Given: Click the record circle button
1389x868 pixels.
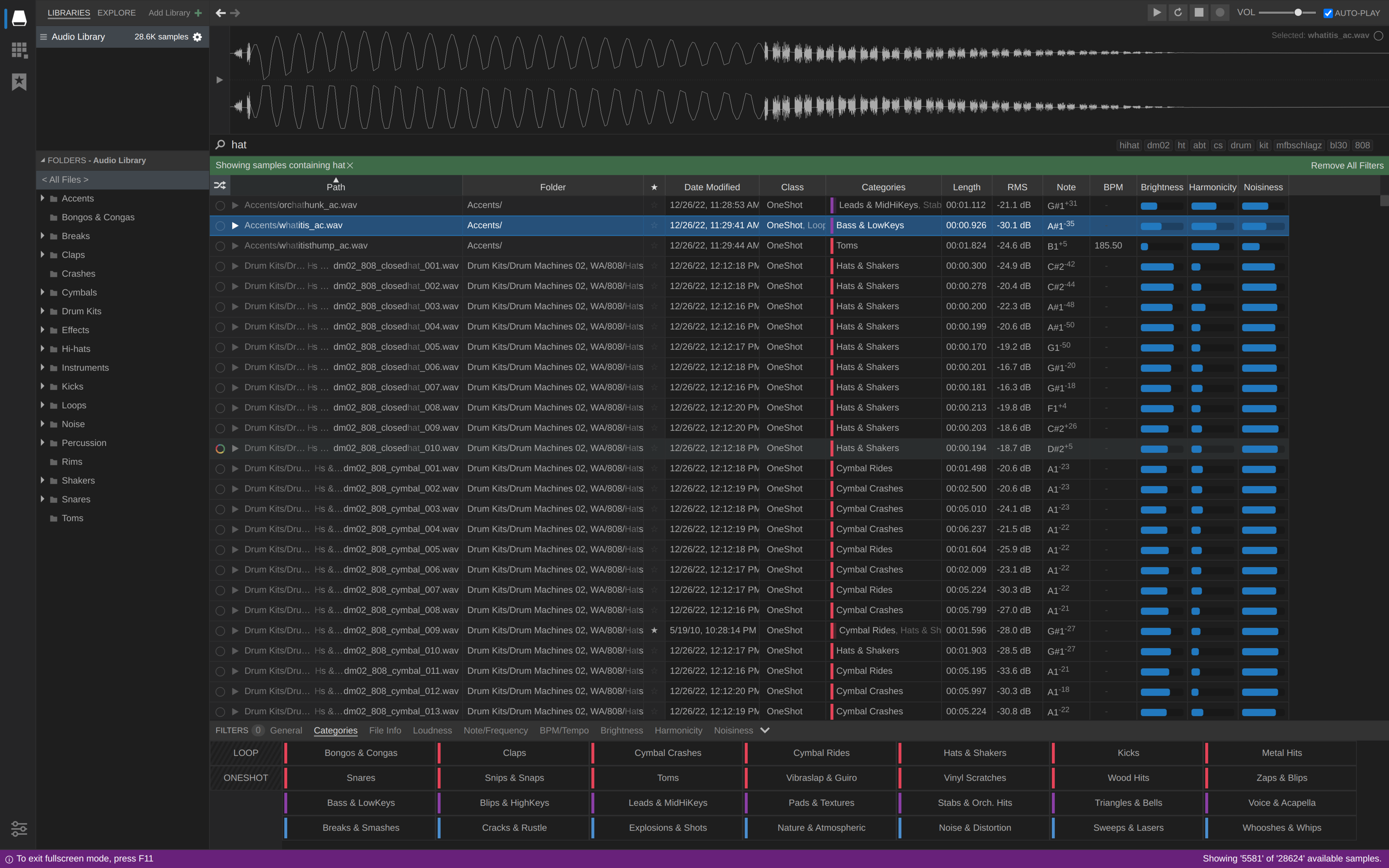Looking at the screenshot, I should [x=1220, y=13].
